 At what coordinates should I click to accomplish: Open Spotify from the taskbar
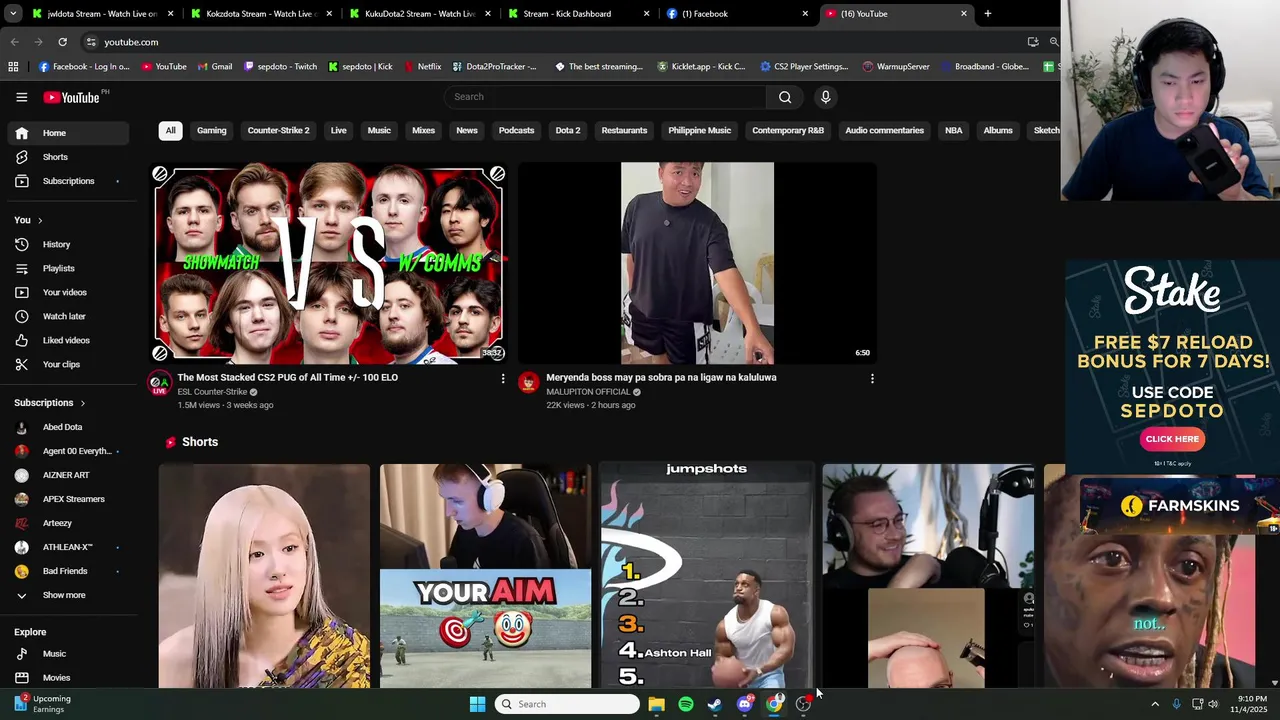[x=686, y=704]
